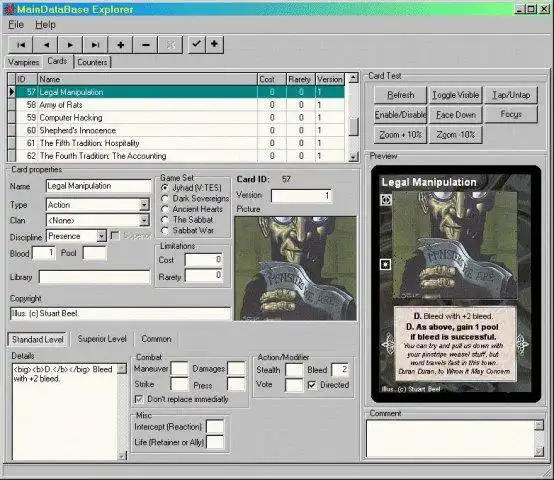
Task: Click the bold plus button after checkmark
Action: tap(214, 44)
